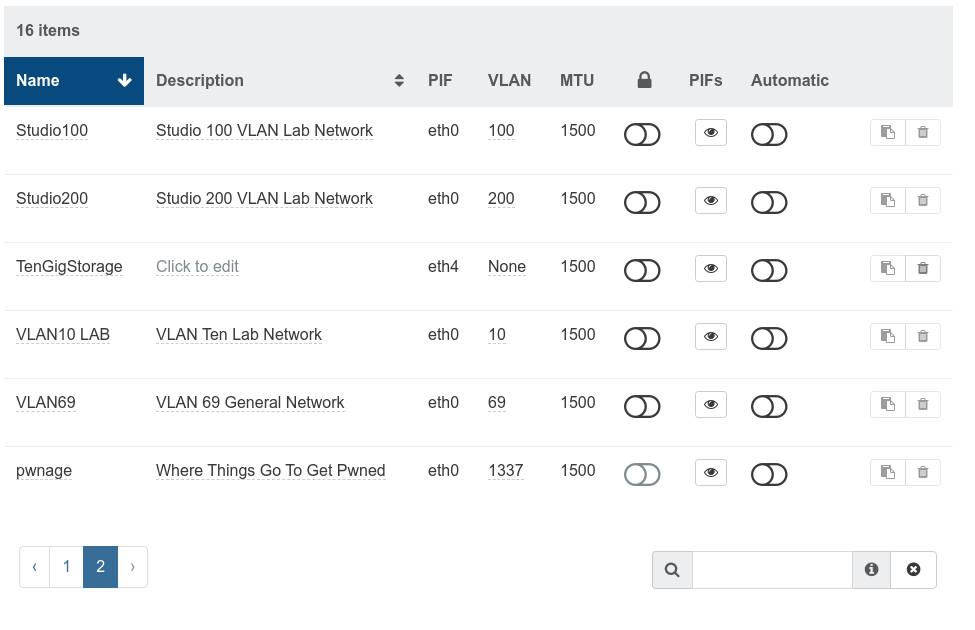975x630 pixels.
Task: Open the filter info icon
Action: pos(871,570)
